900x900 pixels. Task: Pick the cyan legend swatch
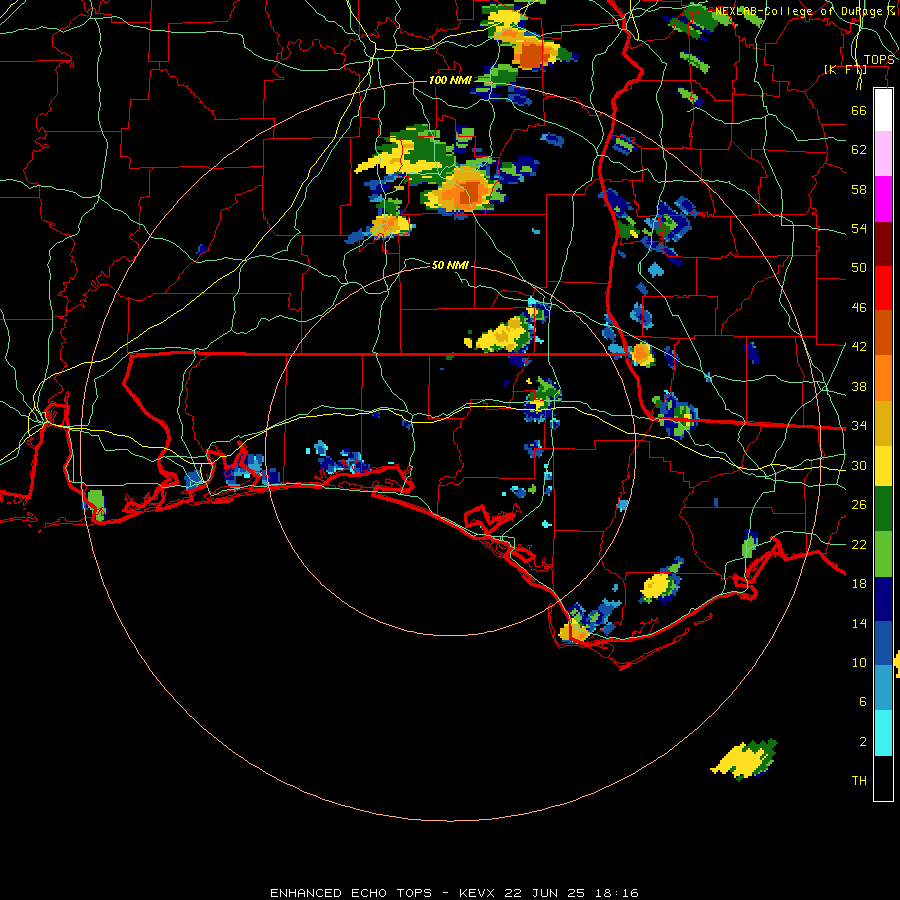(x=883, y=733)
